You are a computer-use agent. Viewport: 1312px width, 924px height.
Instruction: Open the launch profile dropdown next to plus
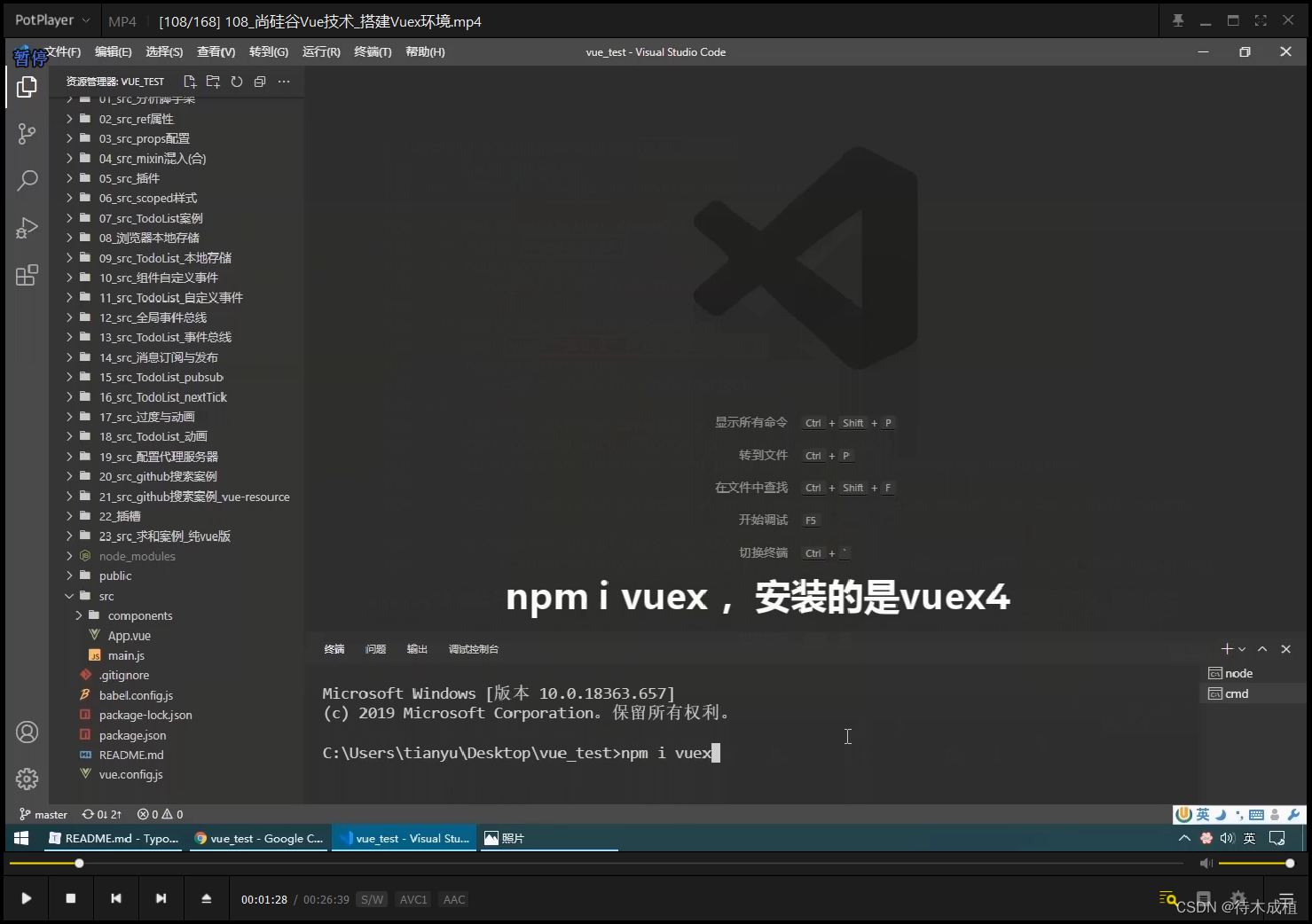(x=1242, y=650)
